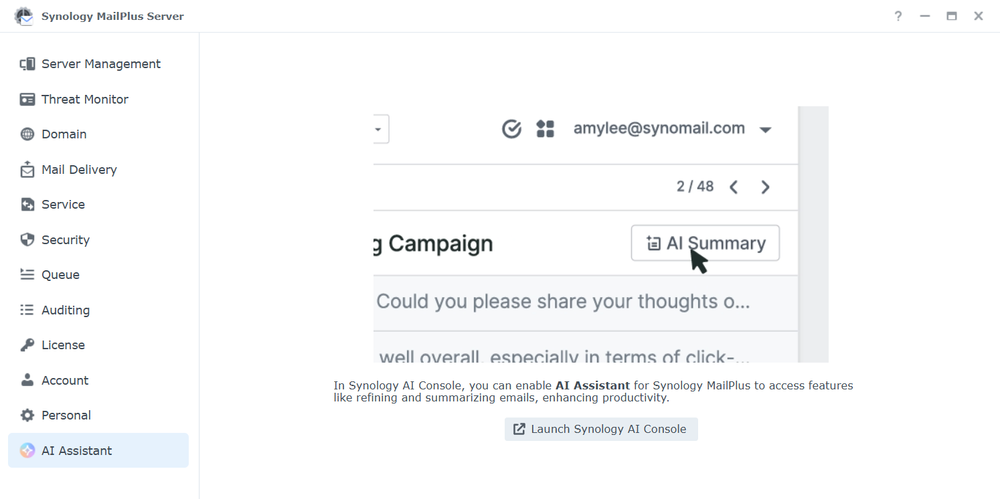Open the Account settings page

[65, 380]
